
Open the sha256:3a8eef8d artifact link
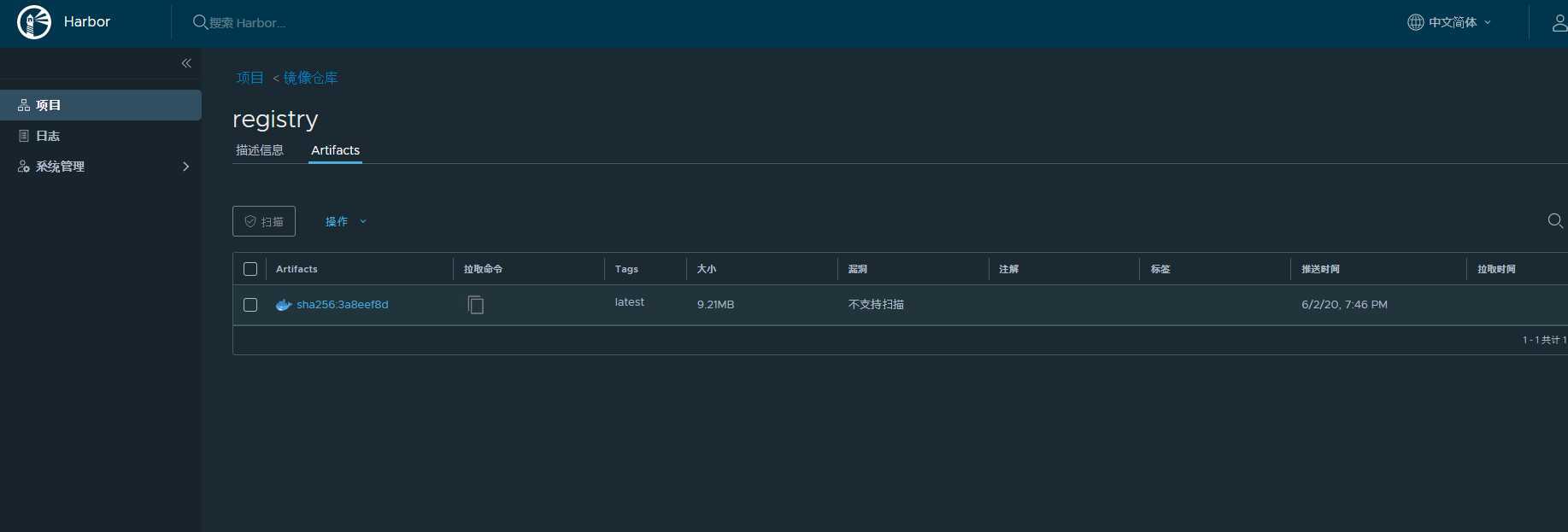(343, 305)
